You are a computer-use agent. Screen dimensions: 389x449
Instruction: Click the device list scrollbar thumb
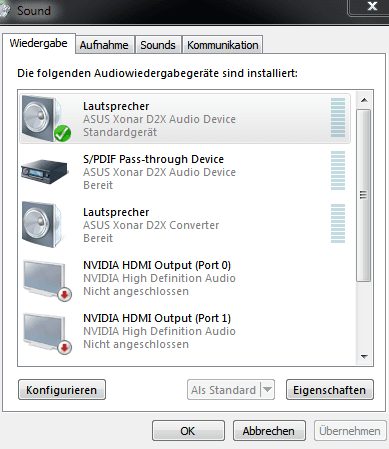pyautogui.click(x=364, y=195)
